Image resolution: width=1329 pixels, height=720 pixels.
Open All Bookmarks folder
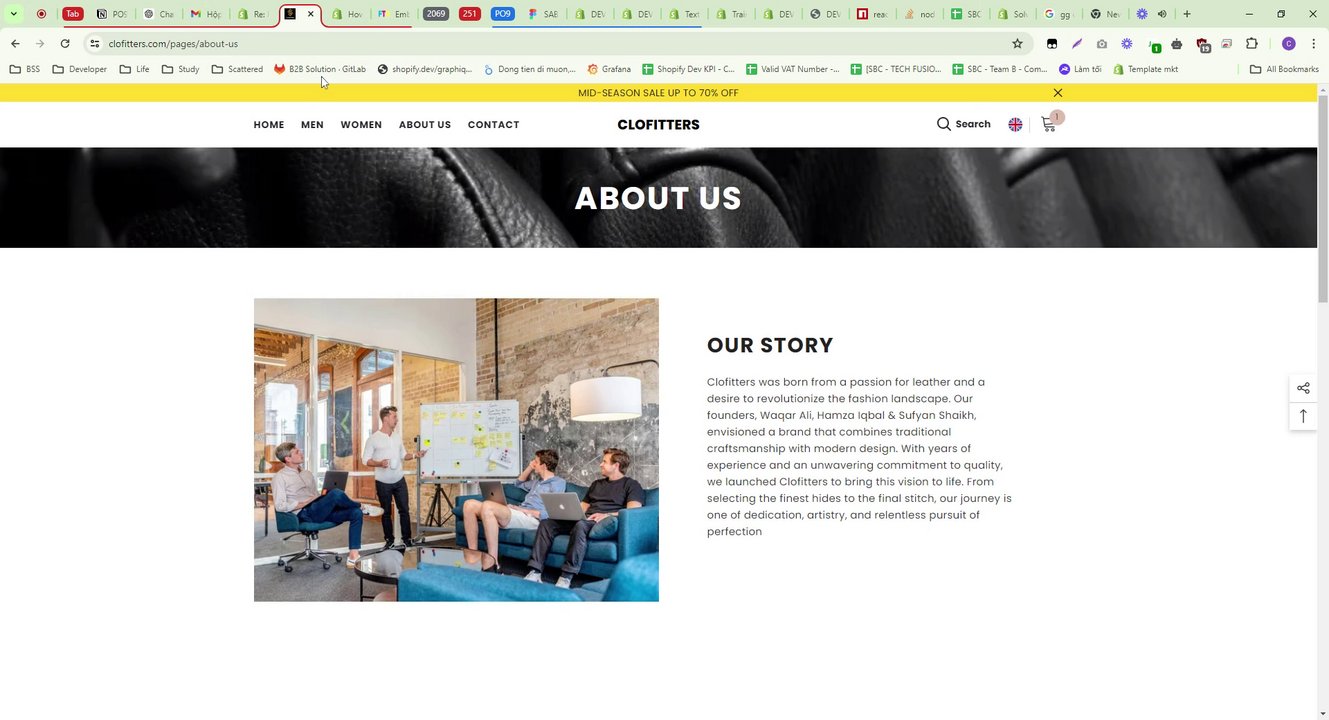click(1285, 69)
